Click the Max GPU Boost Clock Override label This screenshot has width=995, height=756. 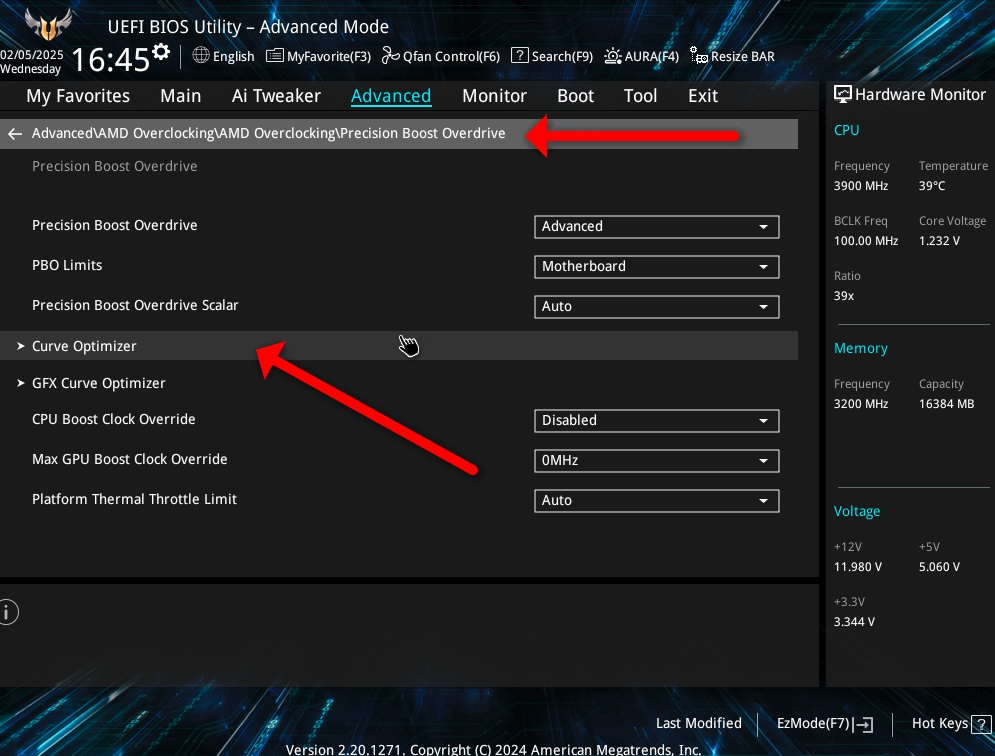coord(129,459)
